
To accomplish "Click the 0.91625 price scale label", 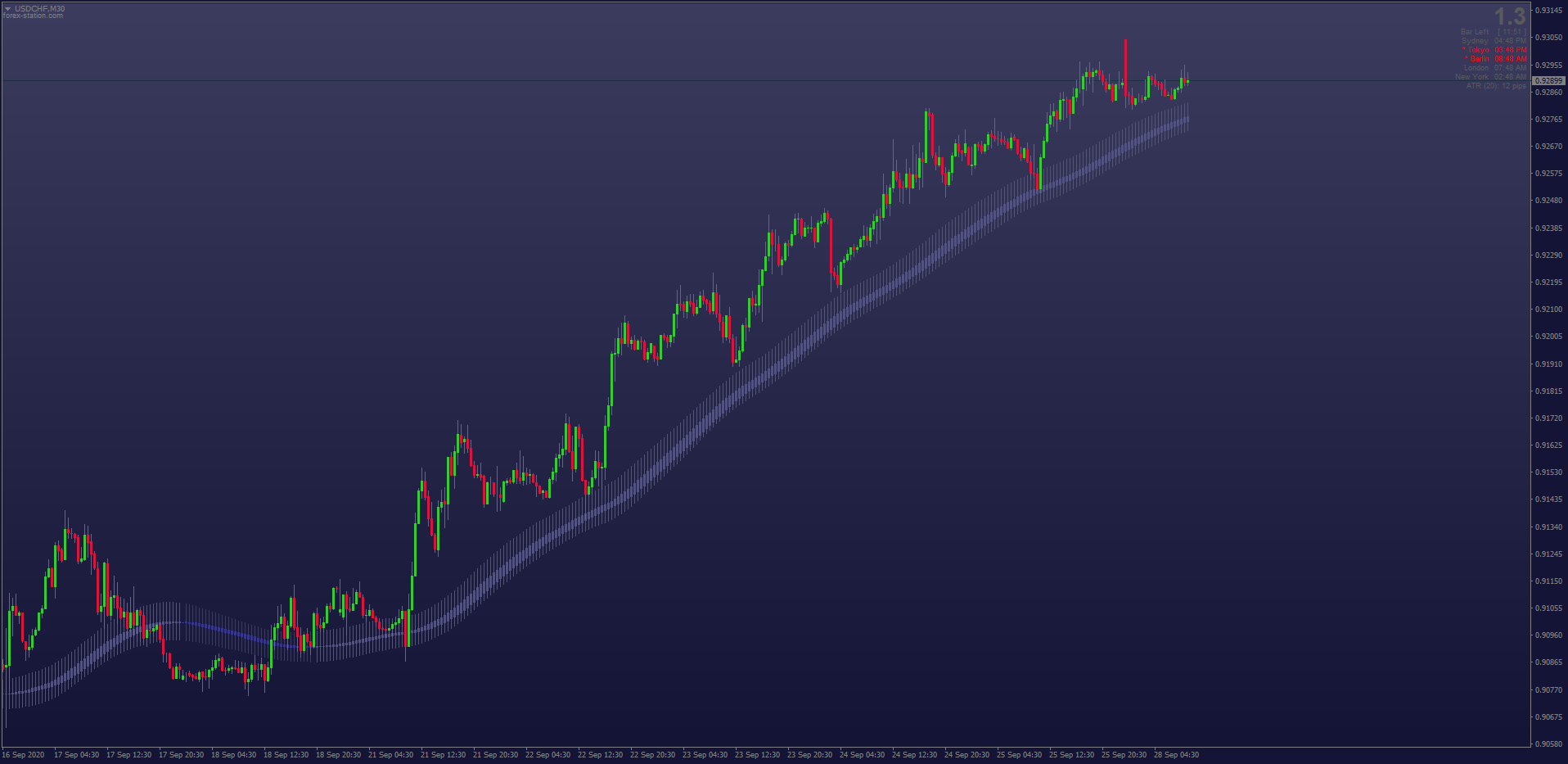I will point(1548,445).
